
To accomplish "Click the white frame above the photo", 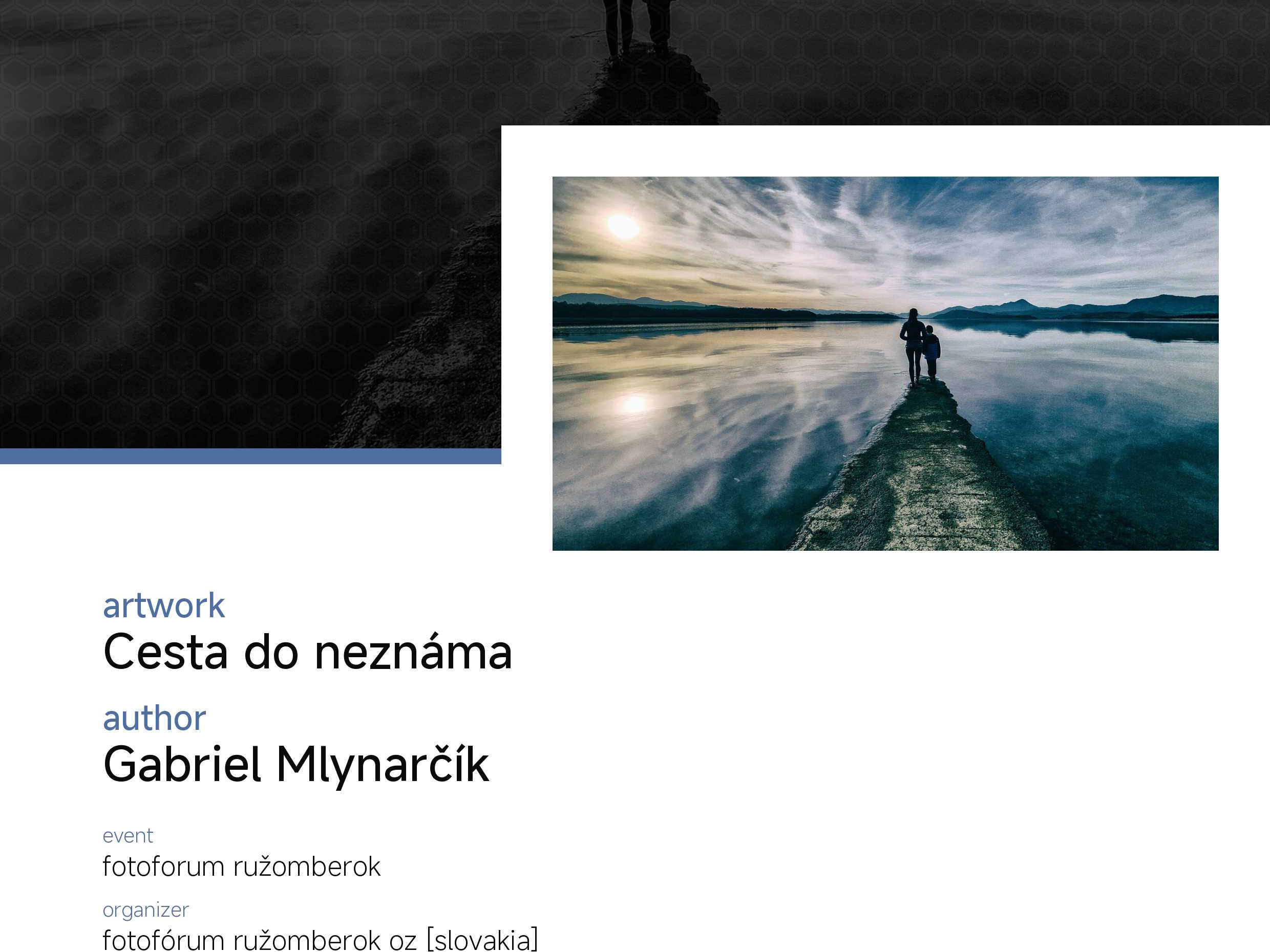I will tap(884, 150).
